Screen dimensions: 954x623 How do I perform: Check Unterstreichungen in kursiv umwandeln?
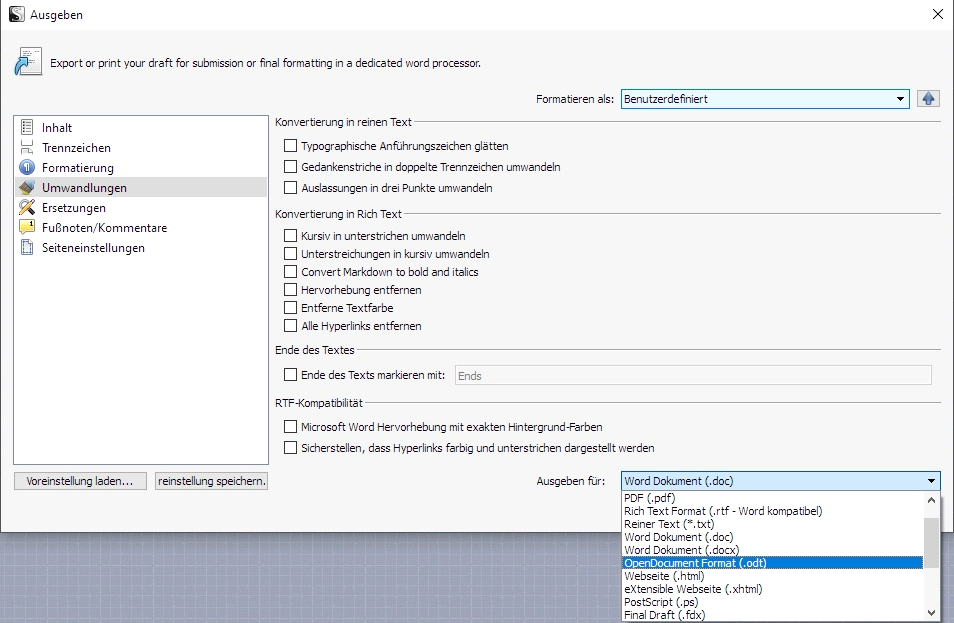pos(291,254)
